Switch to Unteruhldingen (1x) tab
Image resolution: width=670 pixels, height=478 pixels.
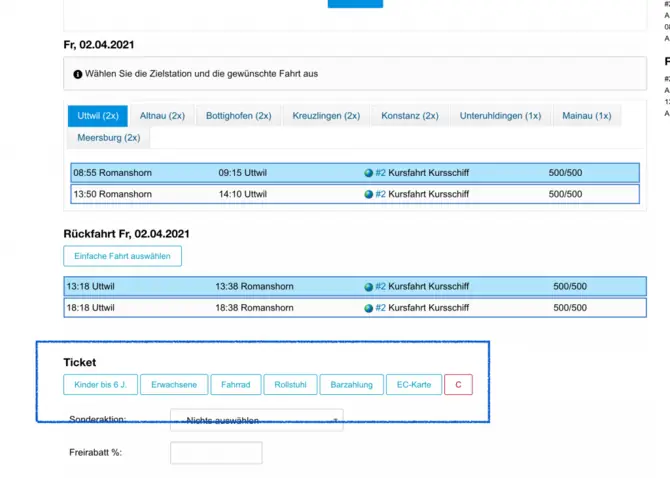(x=500, y=116)
